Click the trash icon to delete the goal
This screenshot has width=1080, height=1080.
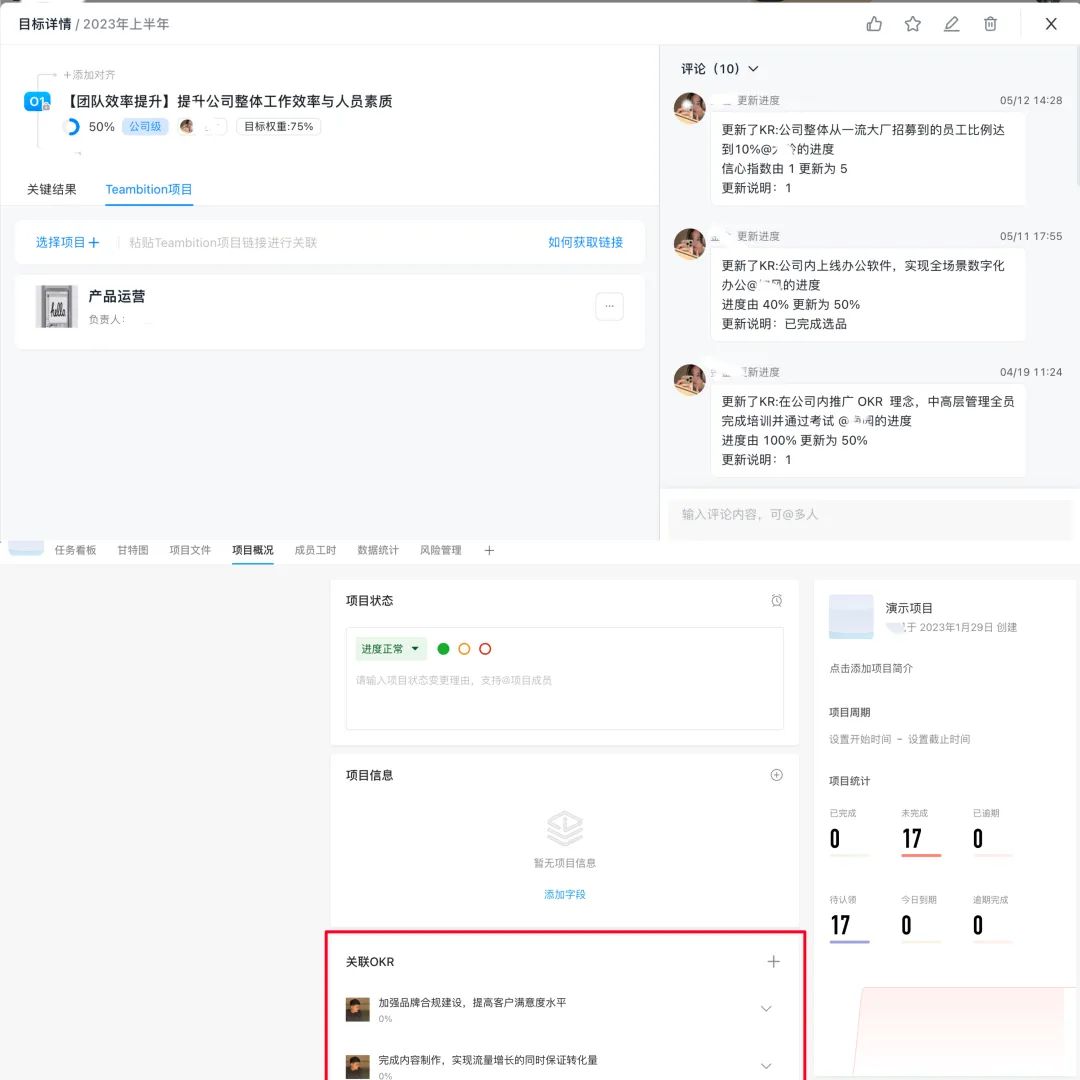pos(989,23)
